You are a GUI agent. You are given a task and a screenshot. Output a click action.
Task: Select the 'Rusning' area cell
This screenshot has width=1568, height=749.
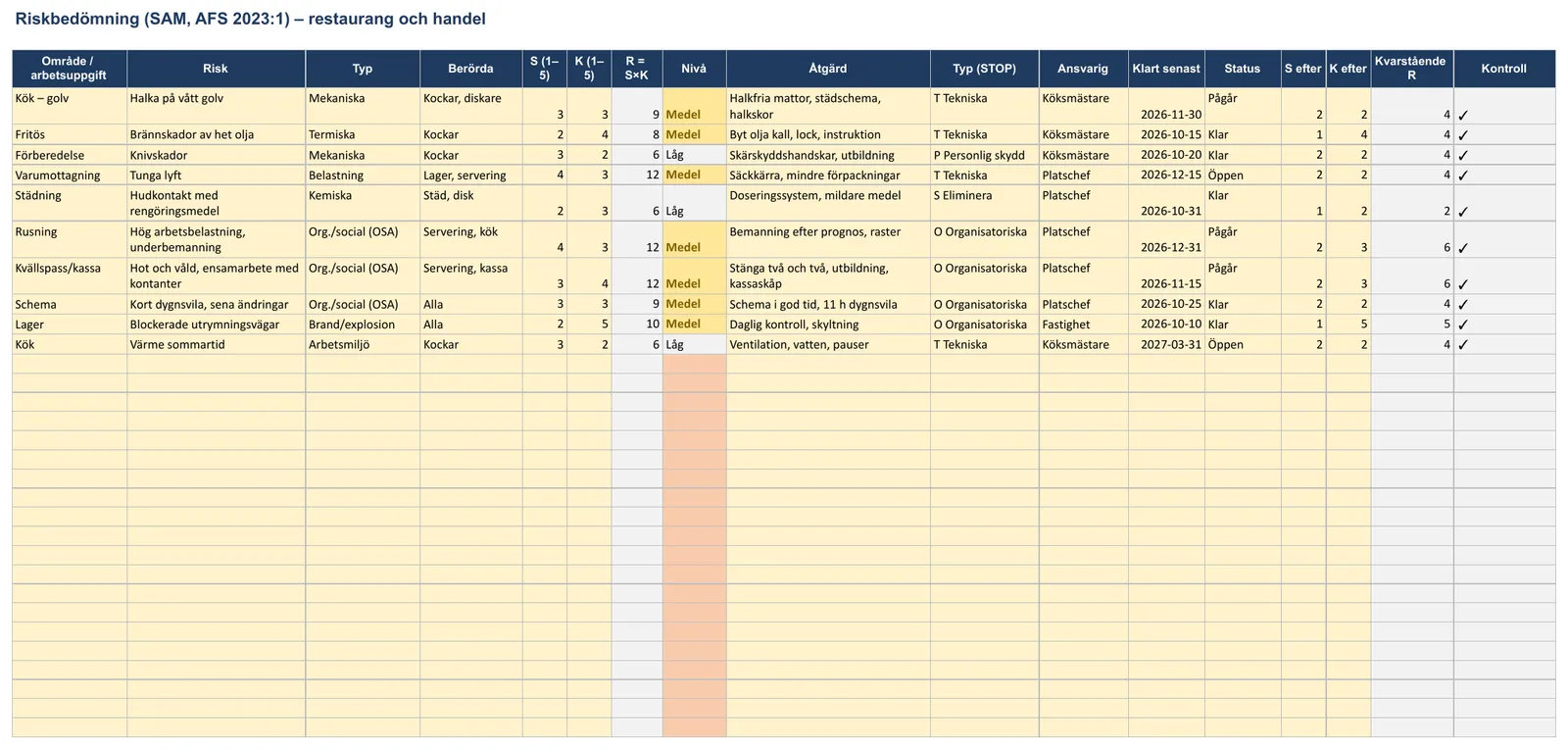coord(69,239)
